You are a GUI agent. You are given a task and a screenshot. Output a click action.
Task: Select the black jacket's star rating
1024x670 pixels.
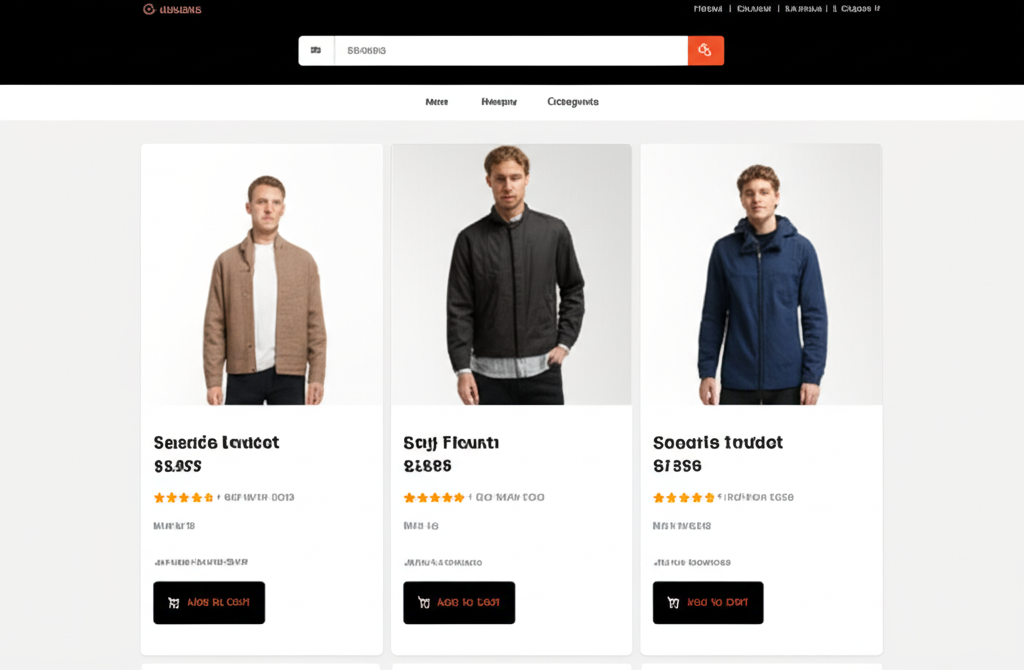pyautogui.click(x=433, y=497)
